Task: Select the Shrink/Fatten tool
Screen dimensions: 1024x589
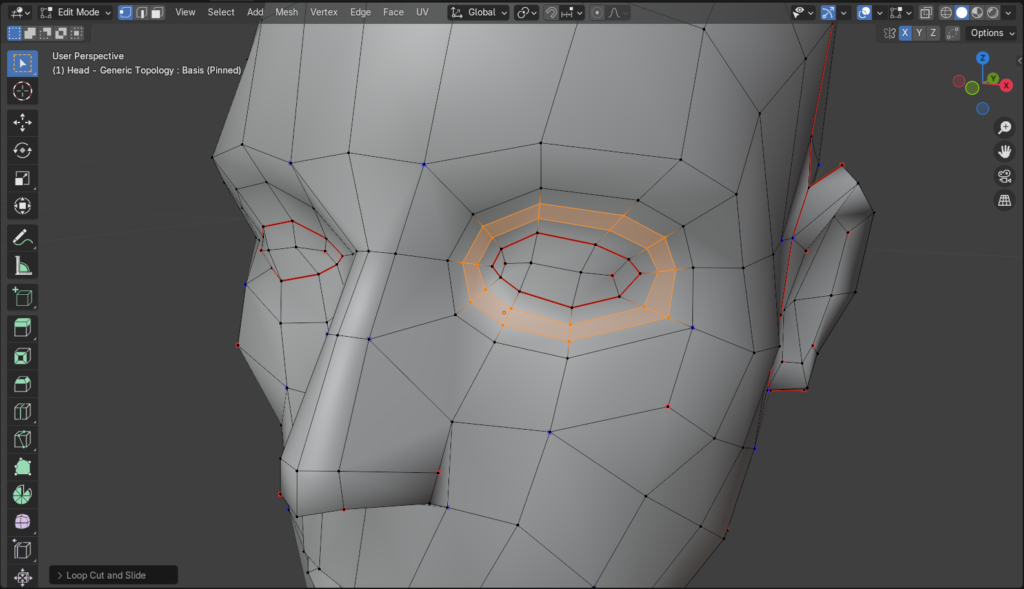Action: click(22, 577)
